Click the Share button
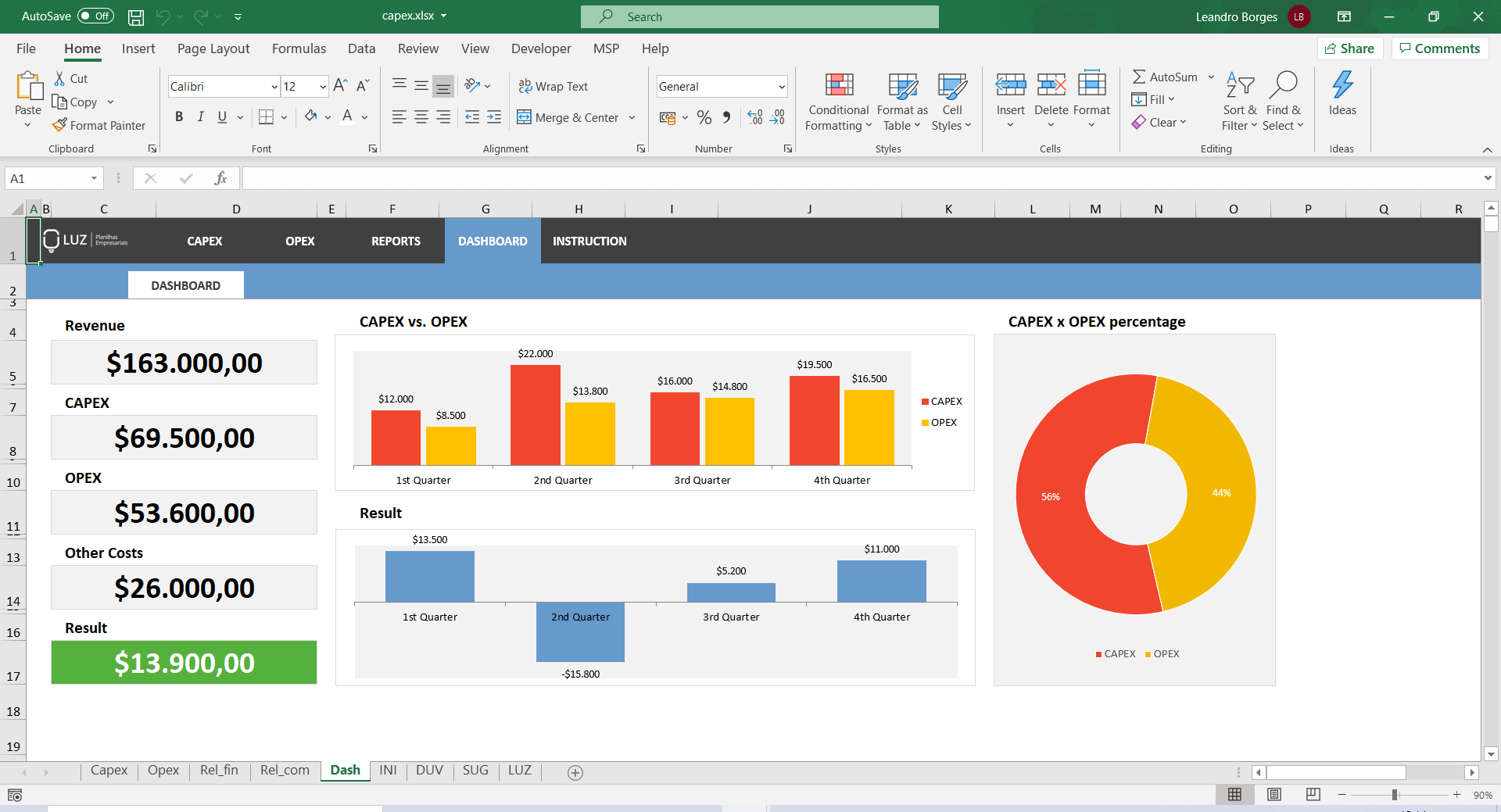The width and height of the screenshot is (1501, 812). tap(1350, 48)
